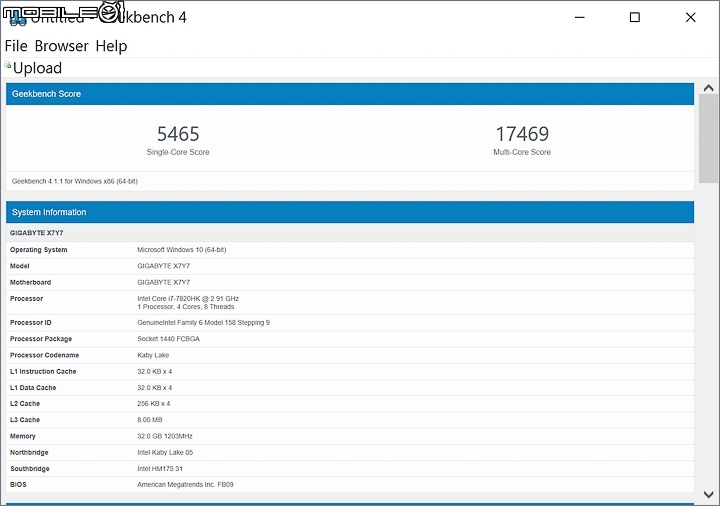Close the Geekbench 4 window
Image resolution: width=720 pixels, height=506 pixels.
[x=690, y=17]
